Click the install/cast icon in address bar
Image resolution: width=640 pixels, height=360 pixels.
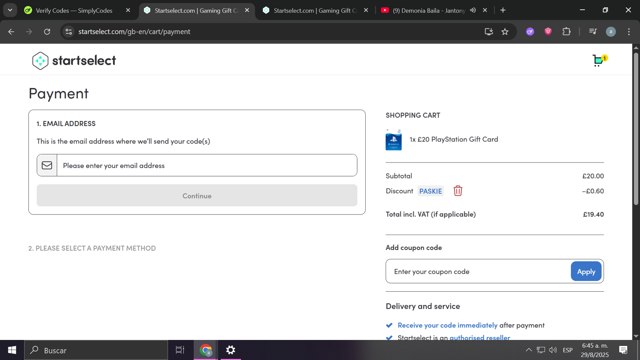(x=488, y=31)
